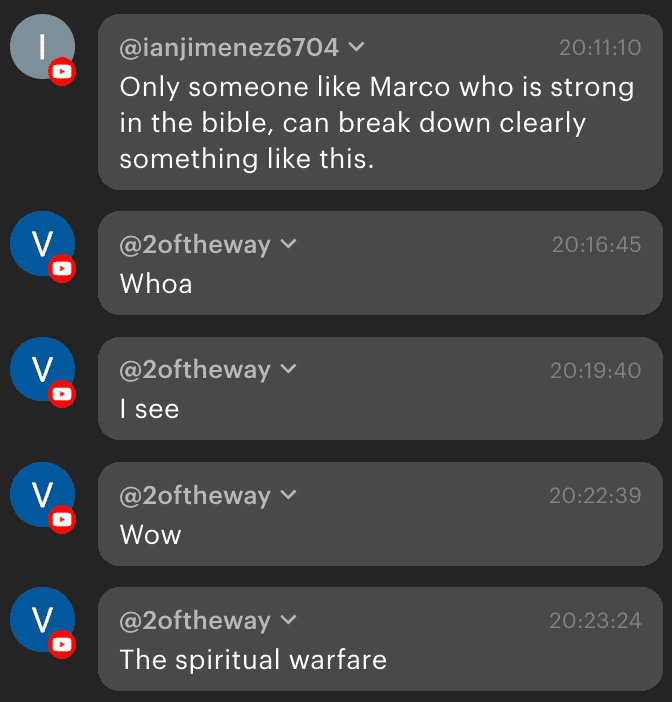
Task: Expand the chevron on the "Wow" message
Action: pyautogui.click(x=288, y=495)
